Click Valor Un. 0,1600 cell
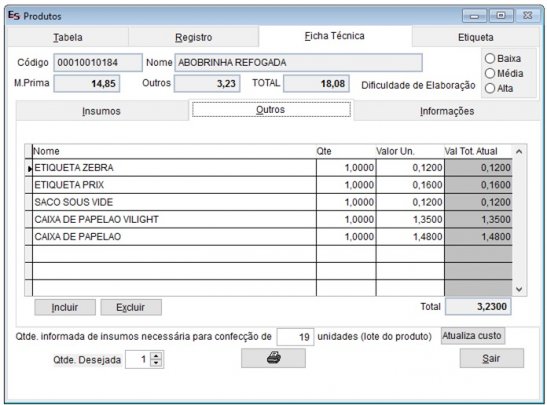This screenshot has width=547, height=405. click(x=410, y=185)
